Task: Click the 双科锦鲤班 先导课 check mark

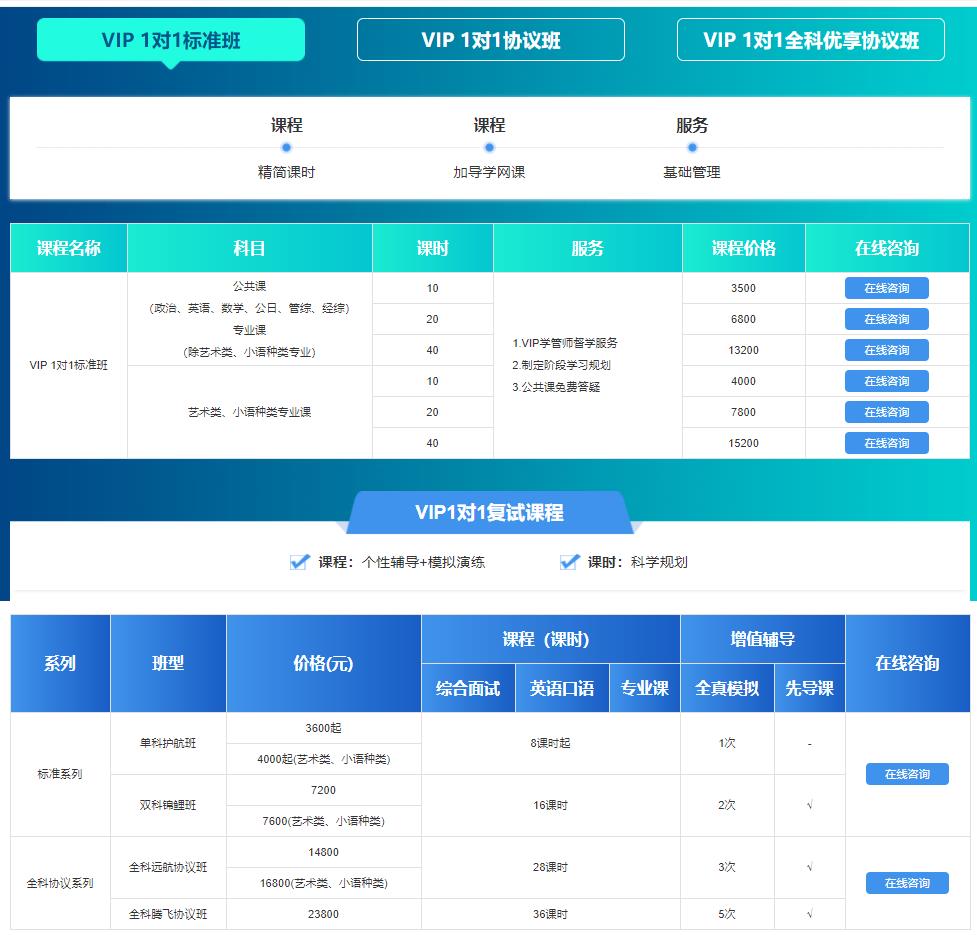Action: [809, 805]
